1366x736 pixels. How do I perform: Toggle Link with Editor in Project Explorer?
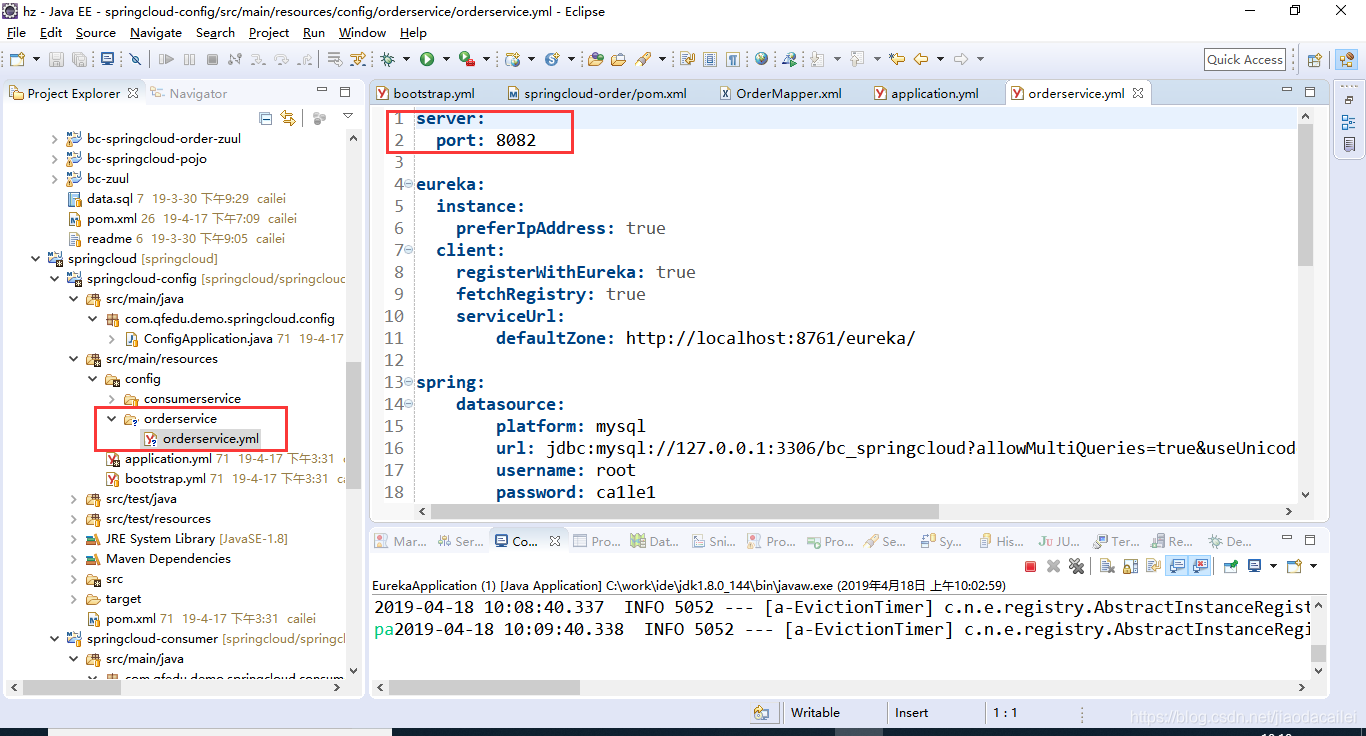[288, 118]
